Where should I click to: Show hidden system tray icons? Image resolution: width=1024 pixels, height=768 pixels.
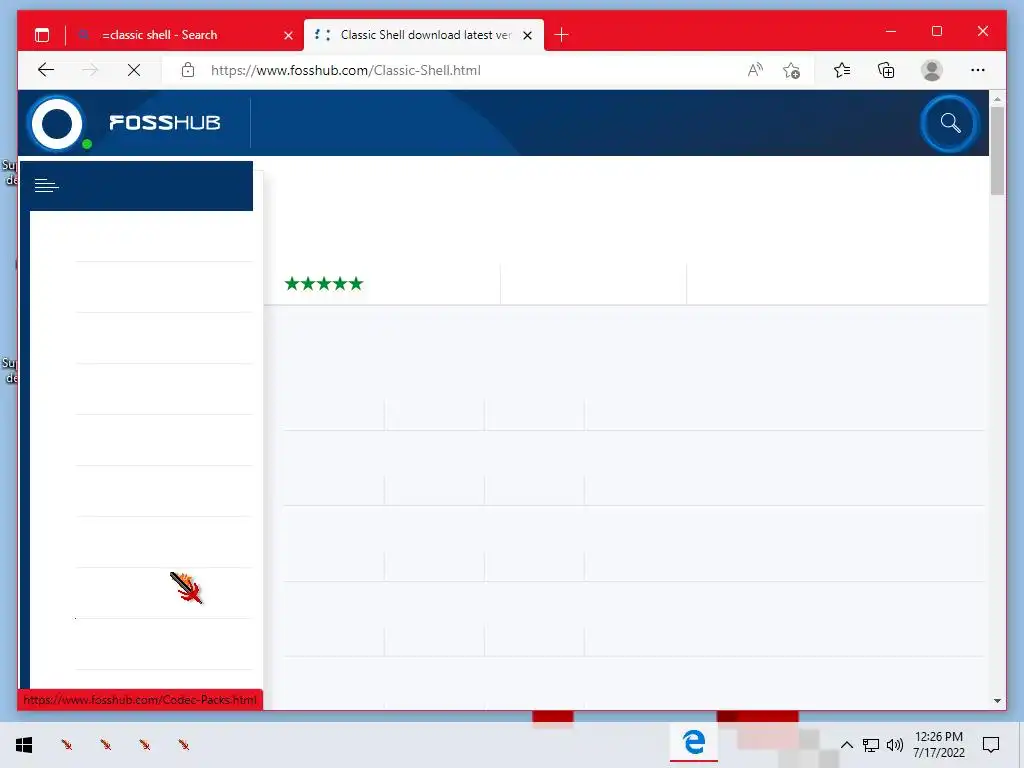[846, 745]
